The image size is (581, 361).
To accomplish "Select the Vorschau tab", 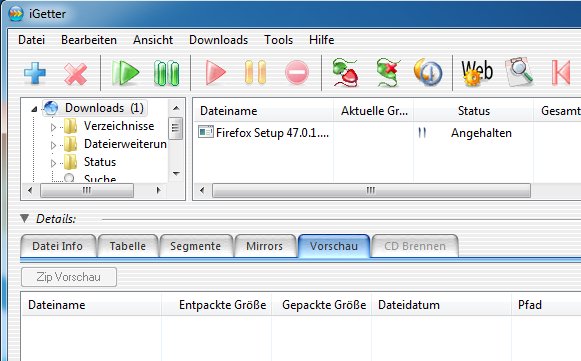I will tap(334, 246).
